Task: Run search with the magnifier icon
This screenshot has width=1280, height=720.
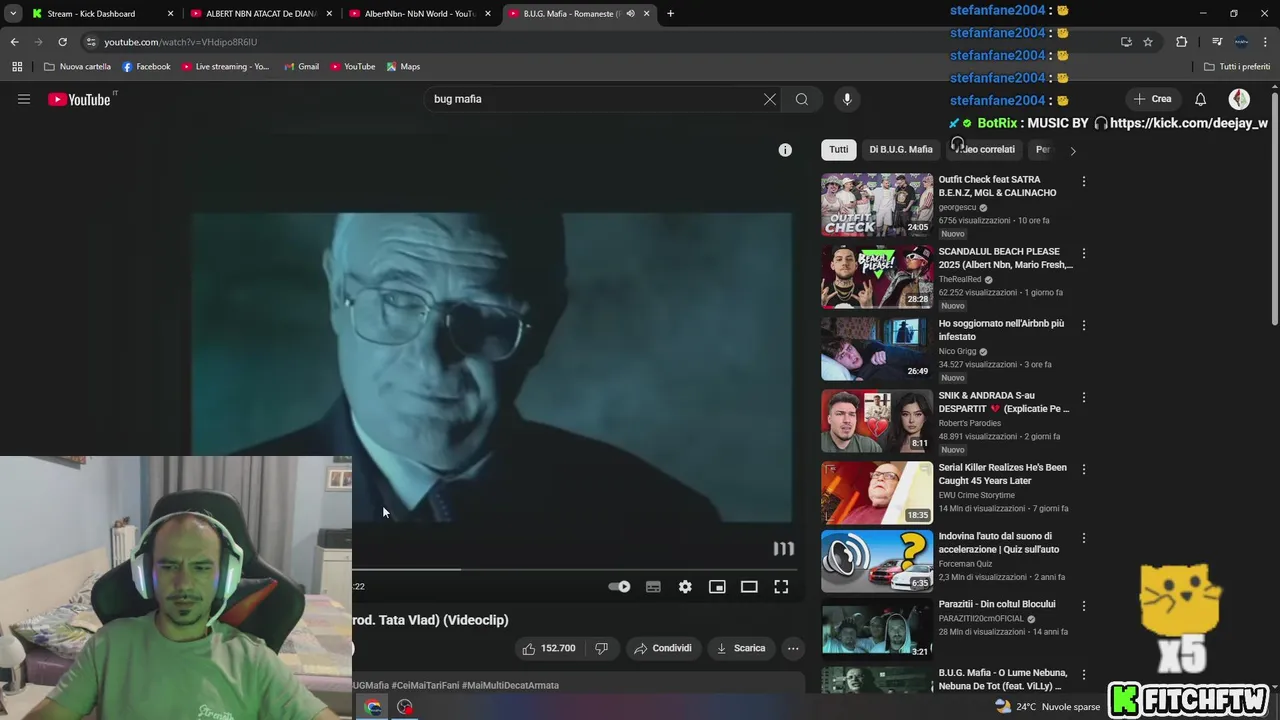Action: point(802,99)
